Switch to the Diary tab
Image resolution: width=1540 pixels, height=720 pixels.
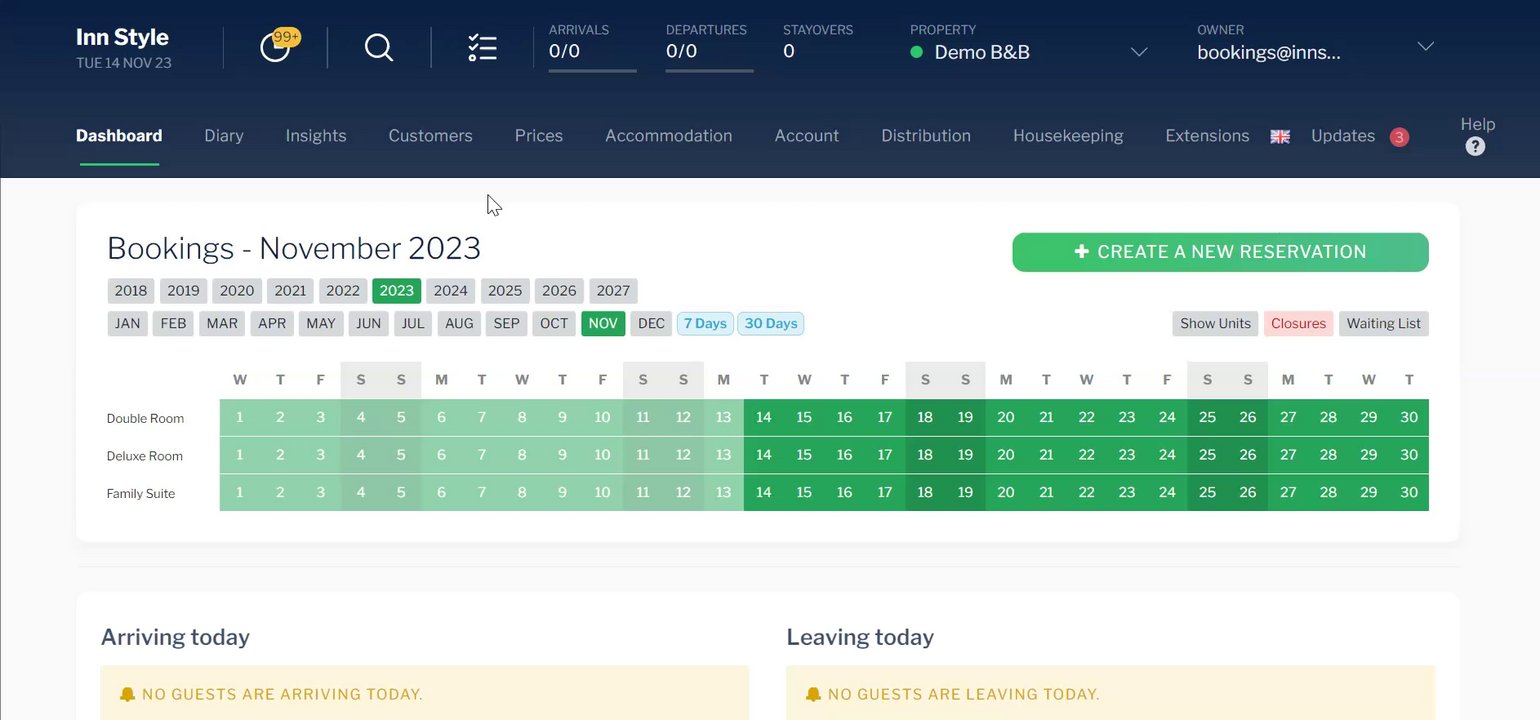pyautogui.click(x=224, y=136)
